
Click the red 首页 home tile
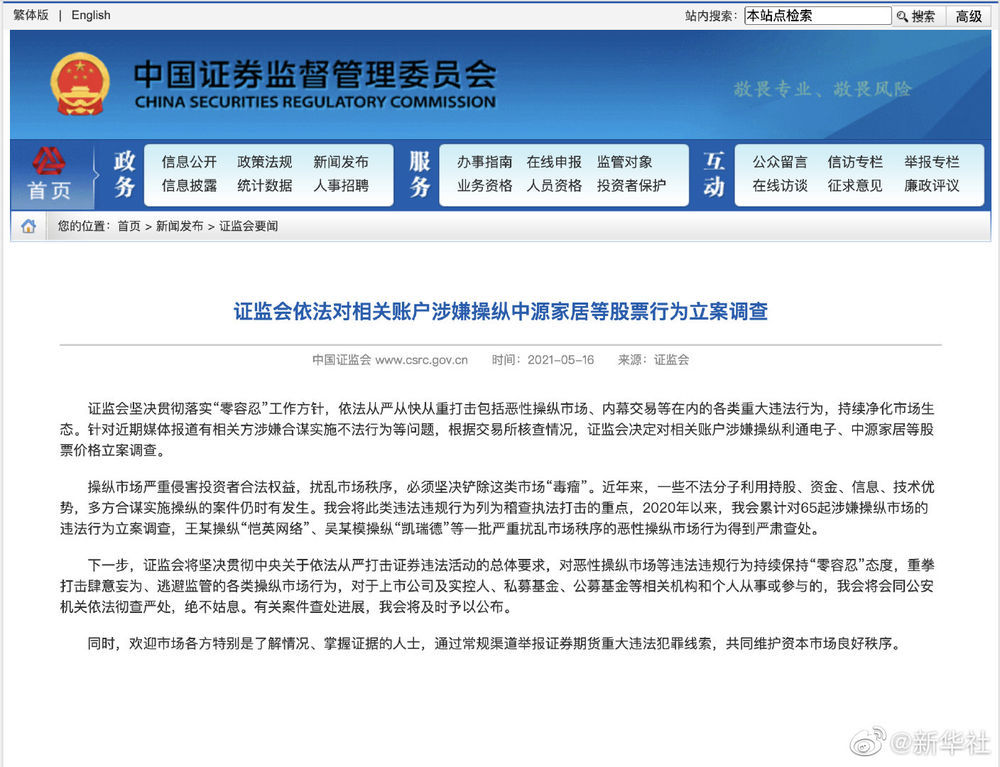click(49, 175)
